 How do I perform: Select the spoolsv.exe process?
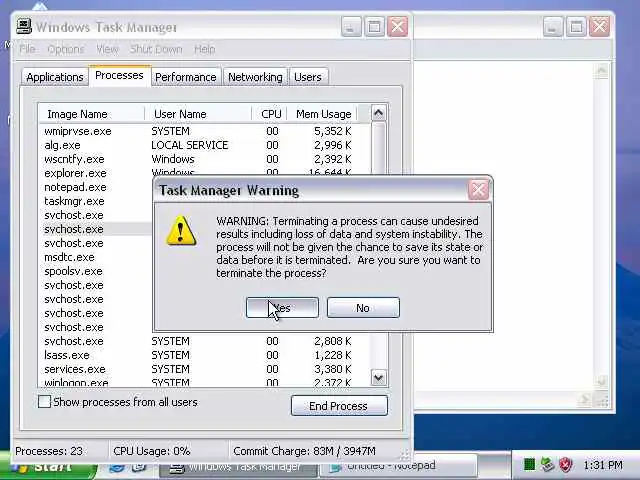[x=73, y=271]
